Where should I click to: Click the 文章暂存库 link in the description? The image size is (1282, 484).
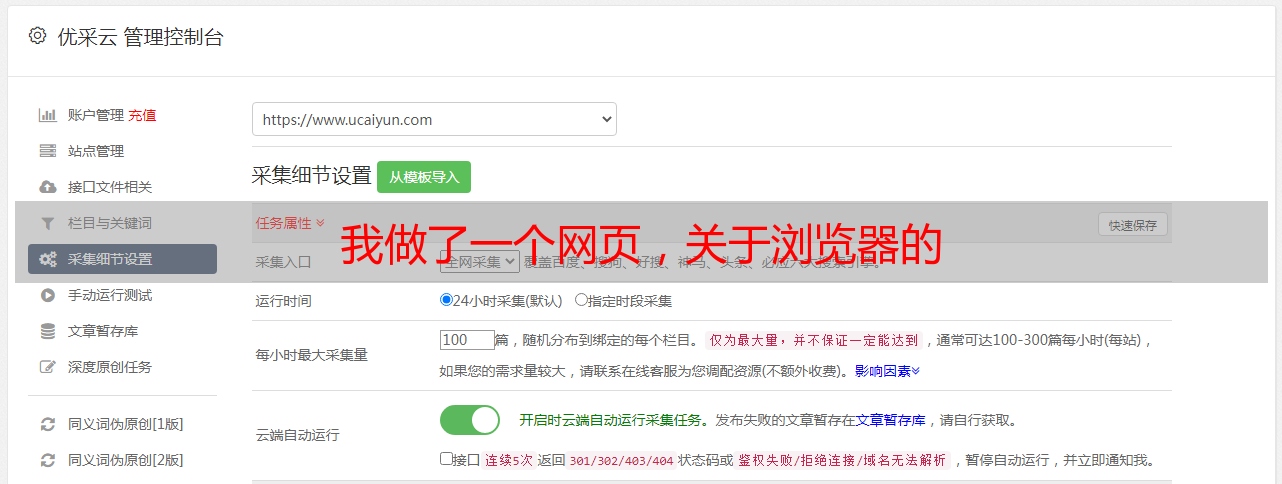point(891,420)
